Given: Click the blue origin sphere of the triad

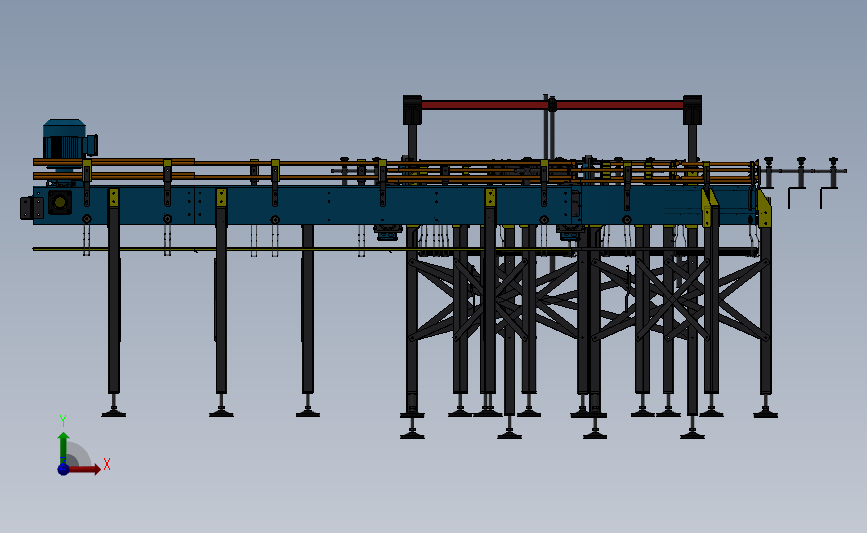Looking at the screenshot, I should (63, 469).
